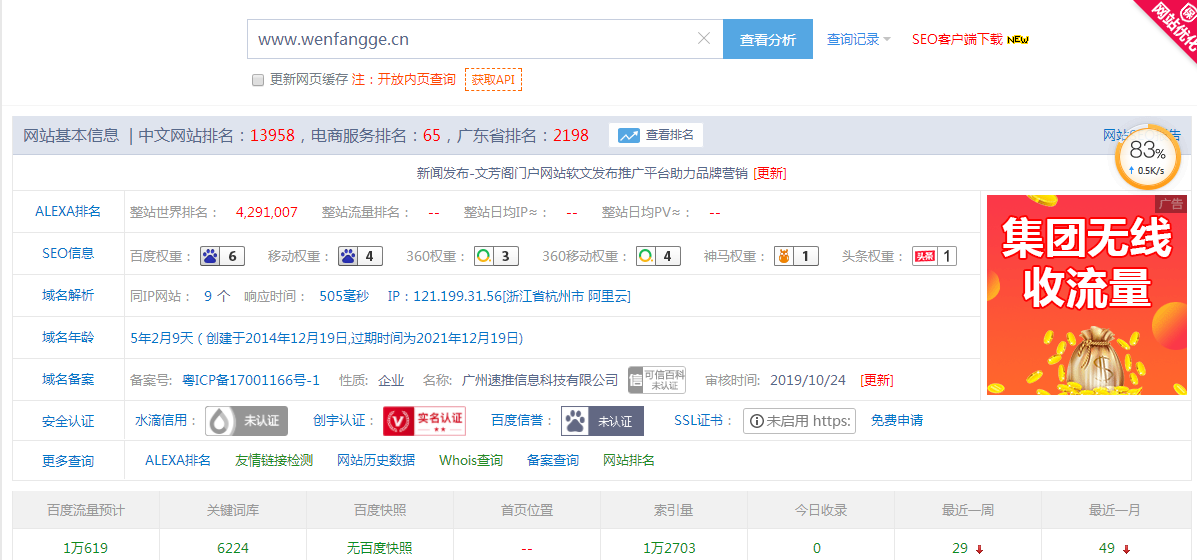Image resolution: width=1197 pixels, height=560 pixels.
Task: Open the ALEXA排名 link under 更多查询
Action: (178, 460)
